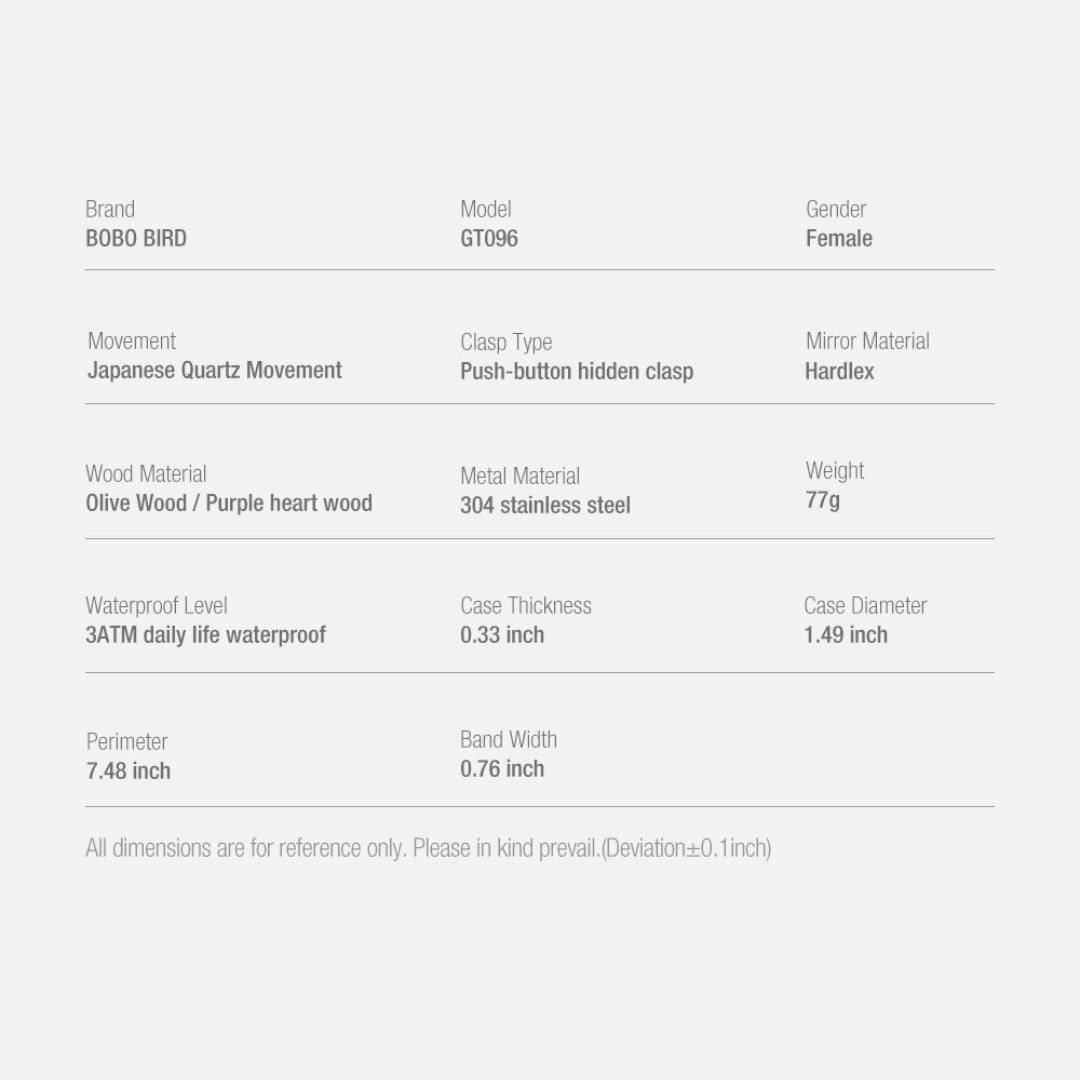This screenshot has height=1080, width=1080.
Task: Select the 304 stainless steel value
Action: (x=545, y=506)
